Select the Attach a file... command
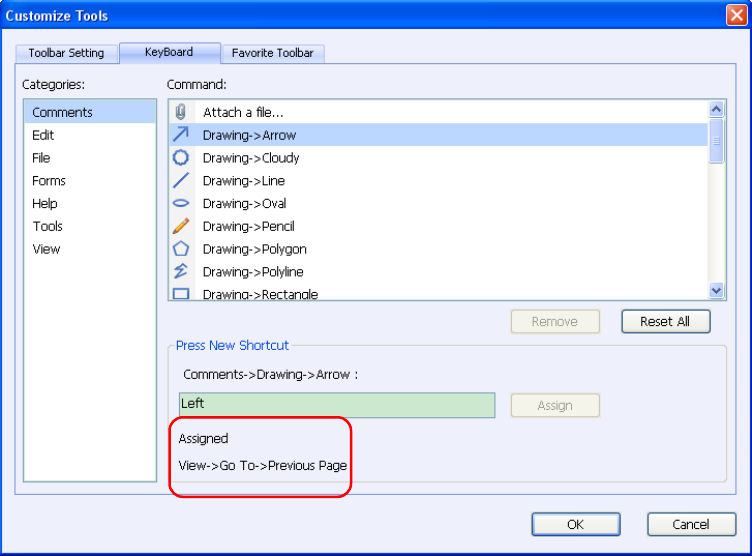This screenshot has height=556, width=752. click(438, 112)
